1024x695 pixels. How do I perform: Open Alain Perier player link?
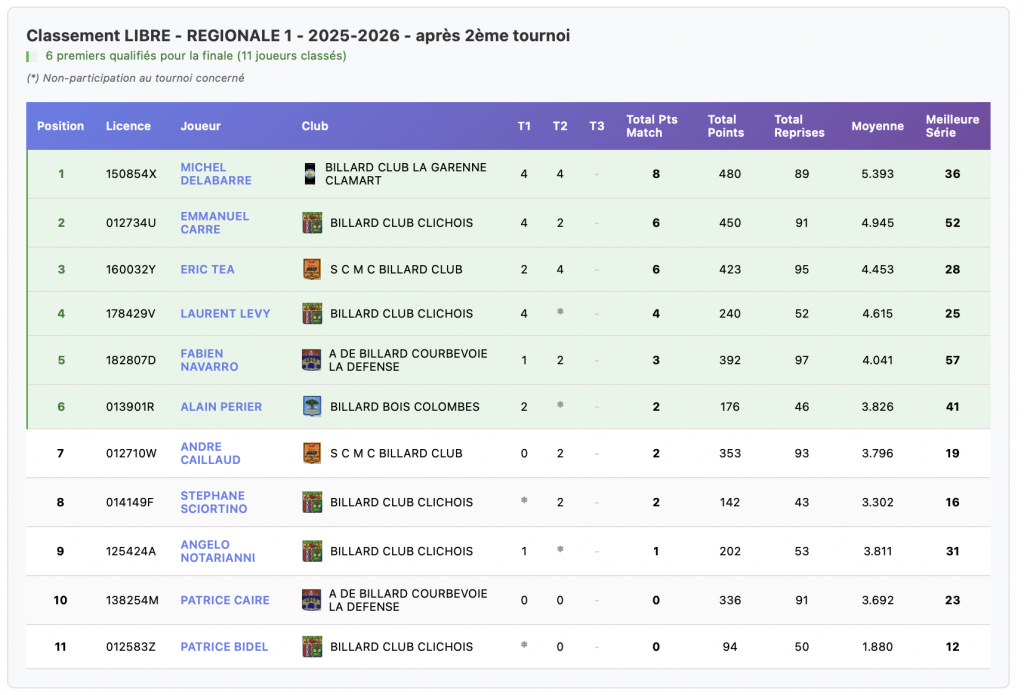221,406
